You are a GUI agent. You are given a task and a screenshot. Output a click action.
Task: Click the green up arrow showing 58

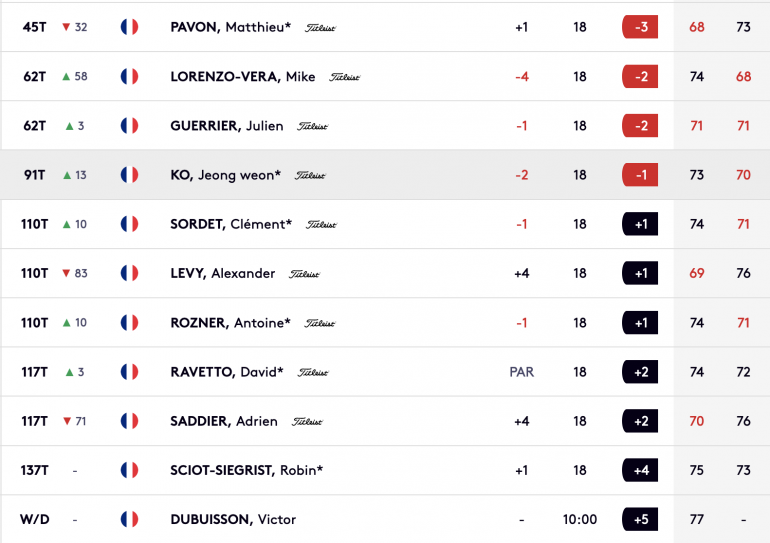66,77
